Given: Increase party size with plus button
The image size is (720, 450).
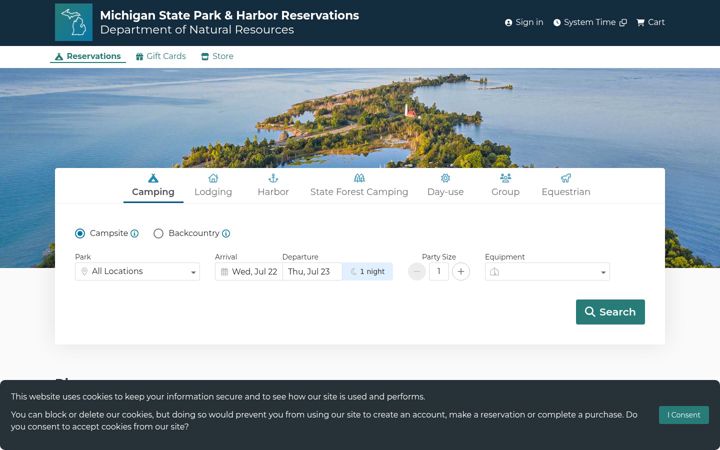Looking at the screenshot, I should tap(461, 271).
